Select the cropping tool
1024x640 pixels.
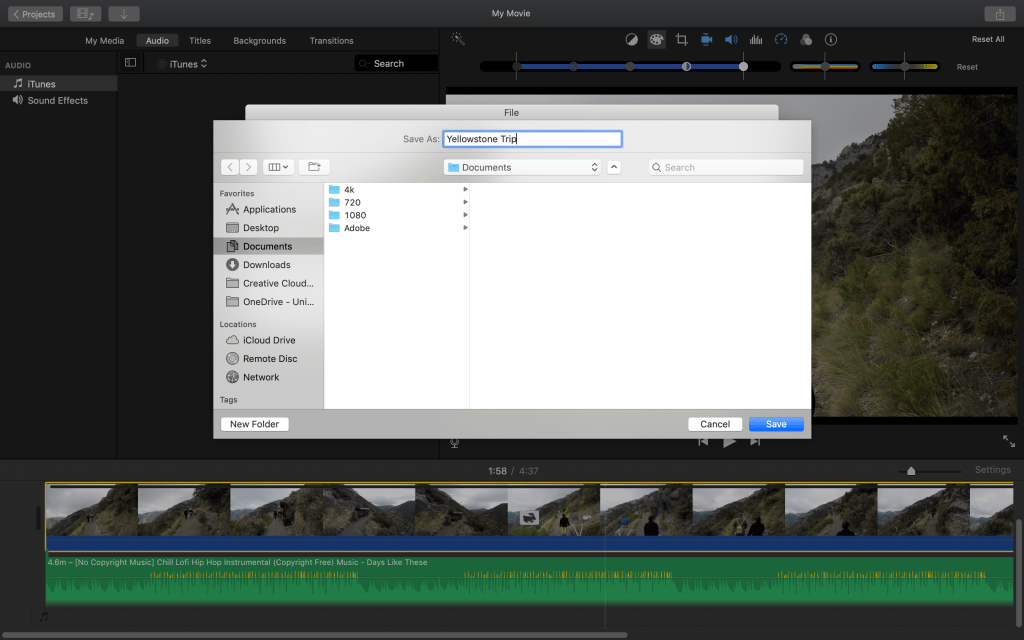click(681, 40)
